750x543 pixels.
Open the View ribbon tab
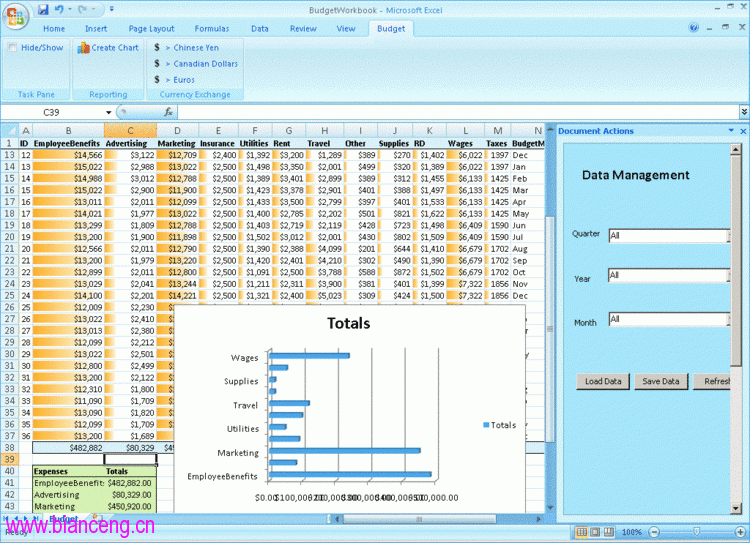(x=346, y=29)
